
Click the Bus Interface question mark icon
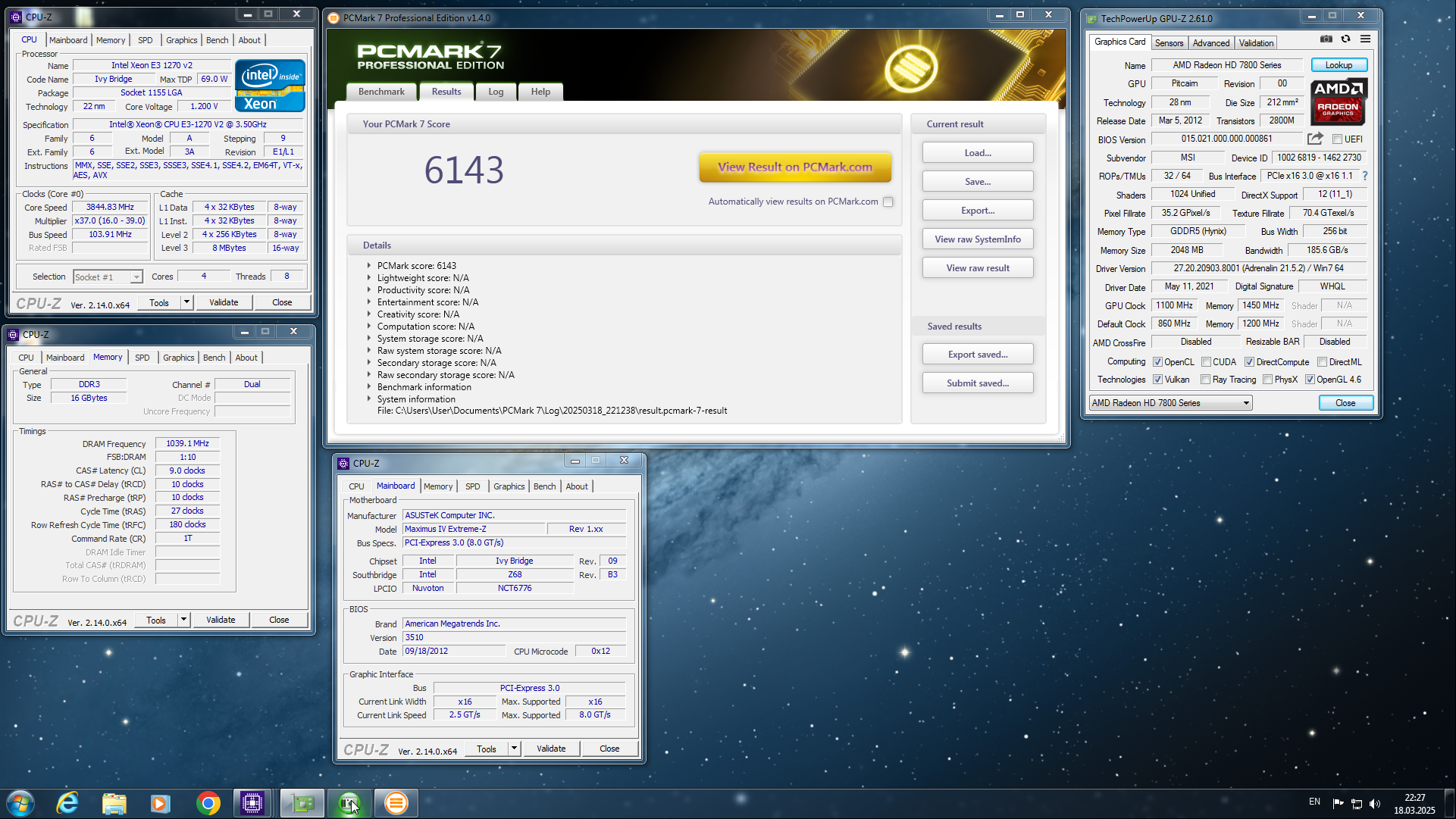1365,176
